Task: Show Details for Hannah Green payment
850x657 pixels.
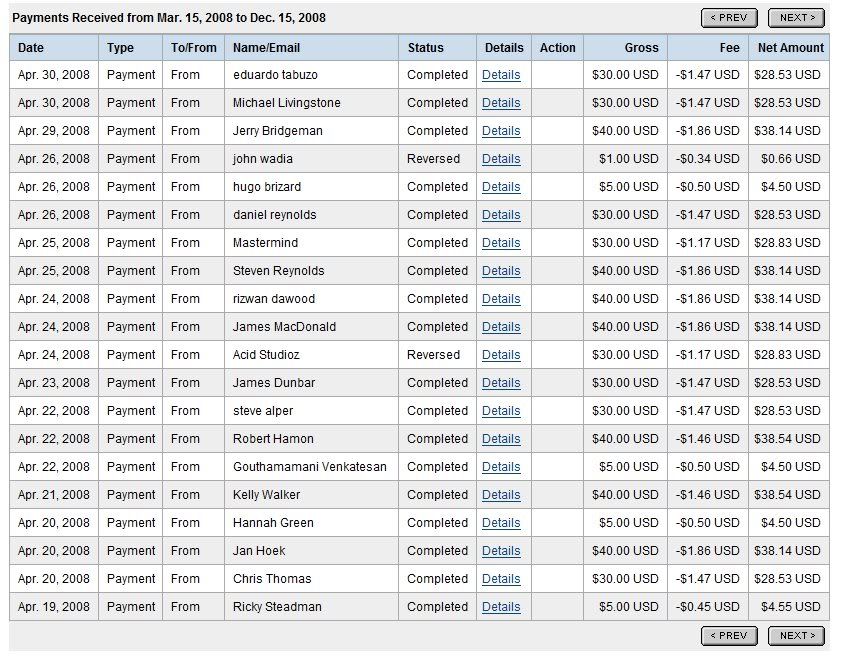Action: tap(501, 523)
